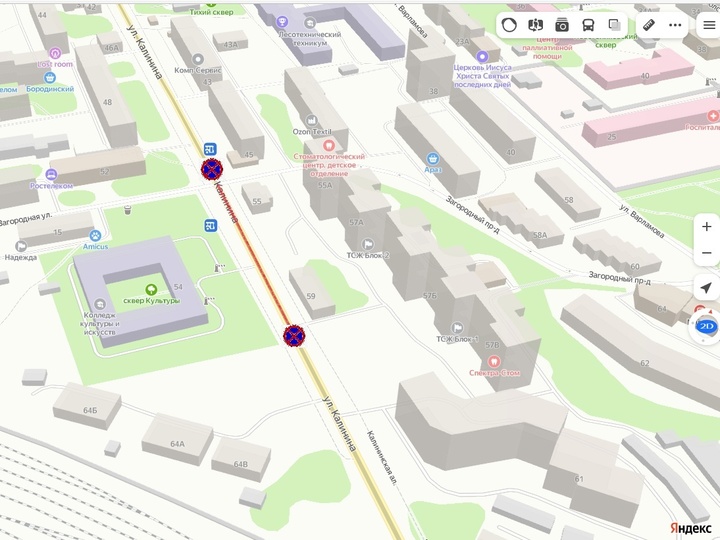Zoom in with the plus button

(x=707, y=227)
